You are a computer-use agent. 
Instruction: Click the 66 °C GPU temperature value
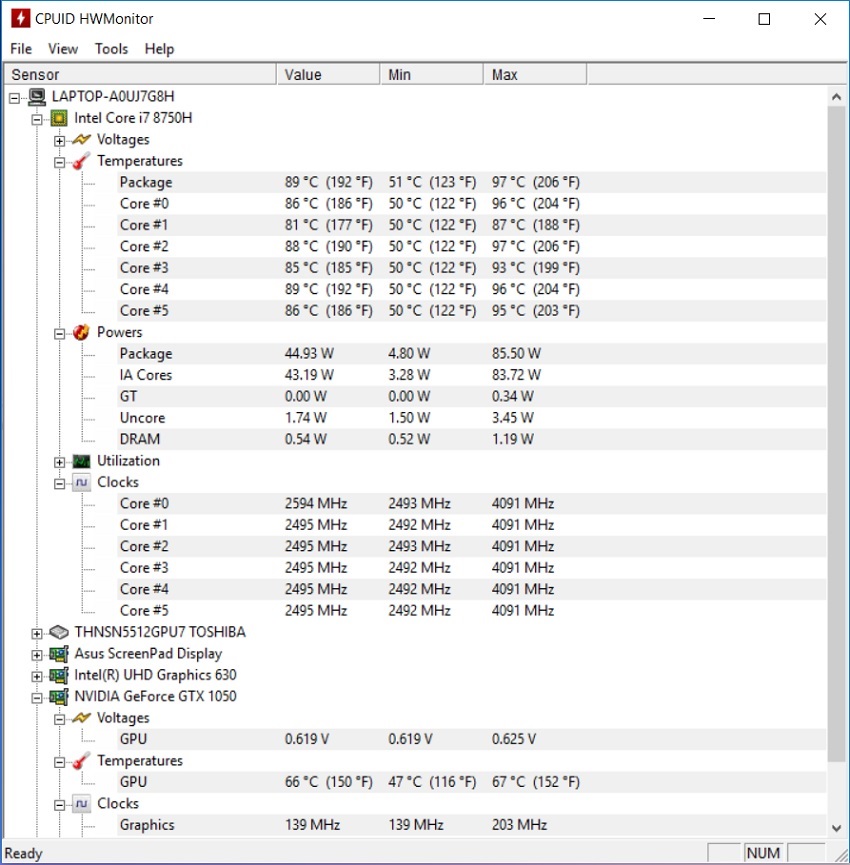pyautogui.click(x=329, y=782)
